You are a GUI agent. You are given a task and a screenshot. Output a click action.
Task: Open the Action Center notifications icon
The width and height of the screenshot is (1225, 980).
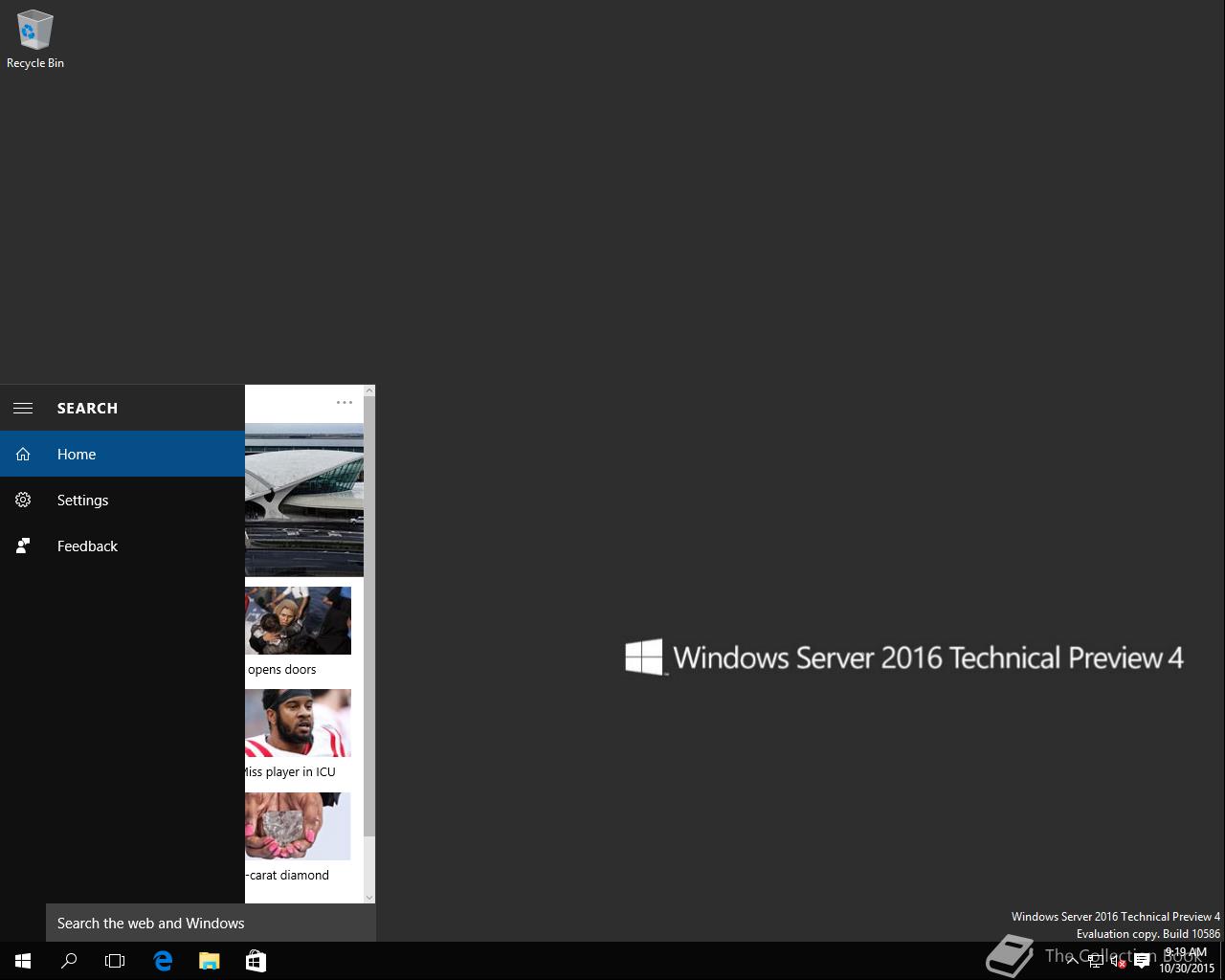[1142, 961]
